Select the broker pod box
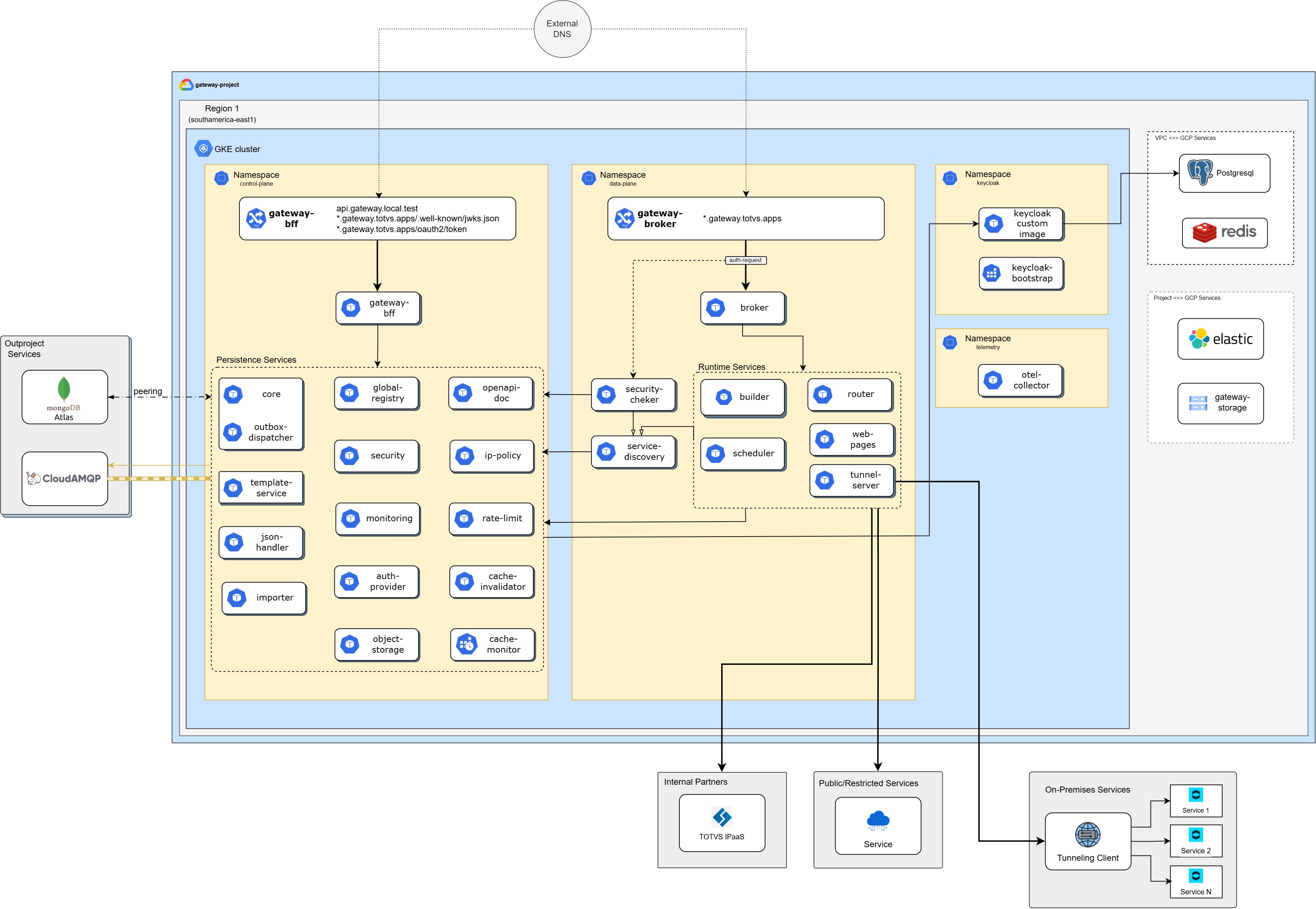Image resolution: width=1316 pixels, height=909 pixels. tap(743, 308)
